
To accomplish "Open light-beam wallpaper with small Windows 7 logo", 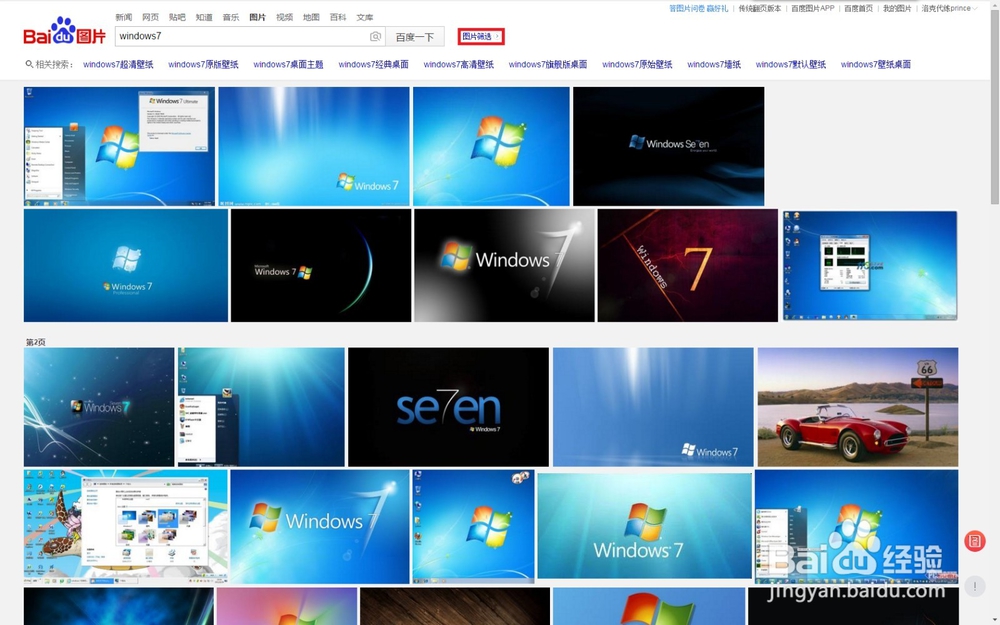I will click(314, 147).
